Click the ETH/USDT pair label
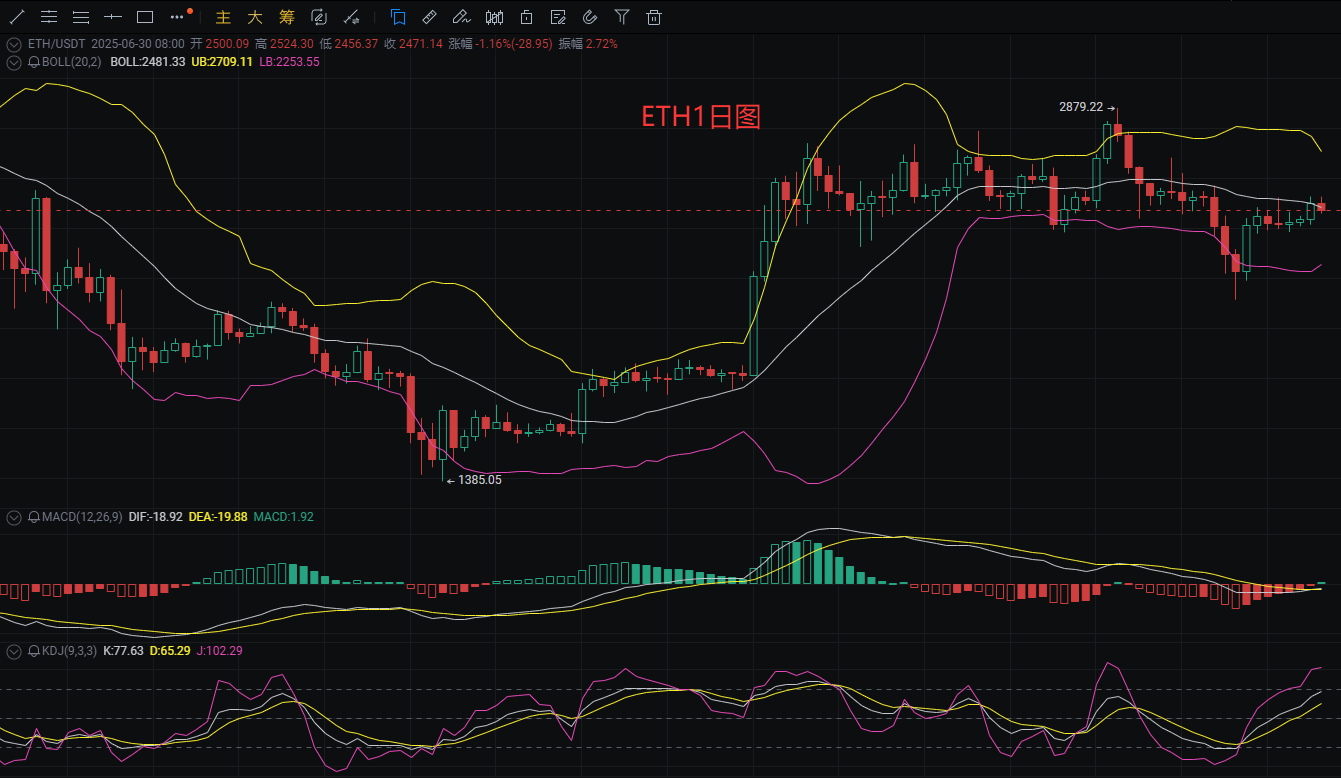Image resolution: width=1341 pixels, height=778 pixels. tap(55, 44)
